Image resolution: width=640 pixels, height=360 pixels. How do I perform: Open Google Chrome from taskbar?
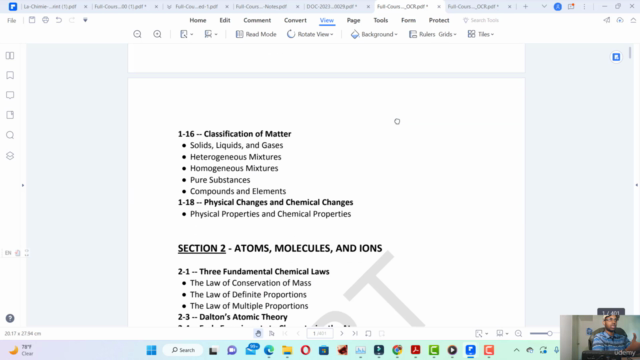tap(397, 350)
